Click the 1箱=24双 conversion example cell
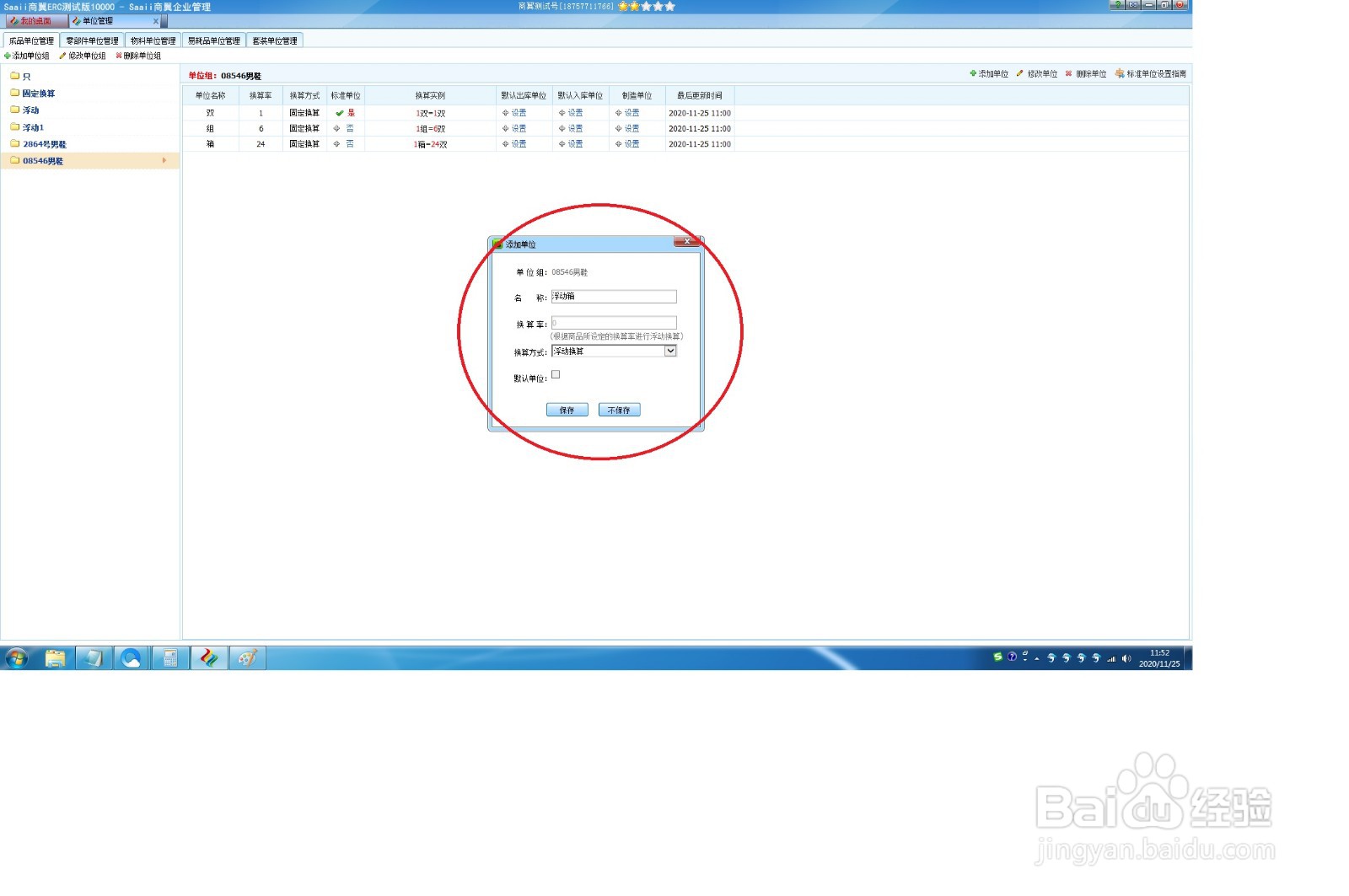The width and height of the screenshot is (1349, 896). tap(431, 145)
